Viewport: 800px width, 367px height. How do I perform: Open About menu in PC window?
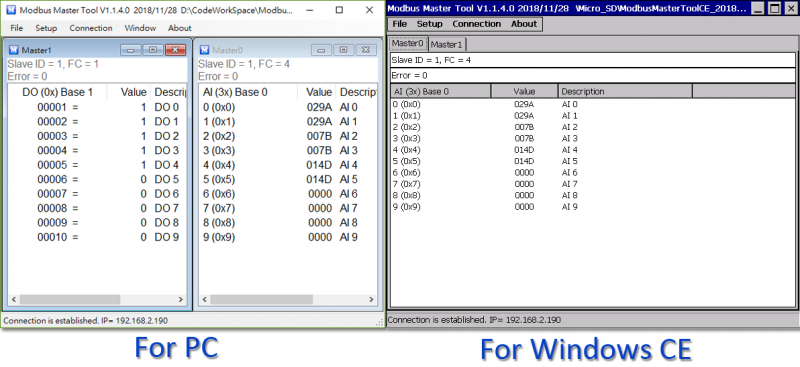tap(180, 28)
